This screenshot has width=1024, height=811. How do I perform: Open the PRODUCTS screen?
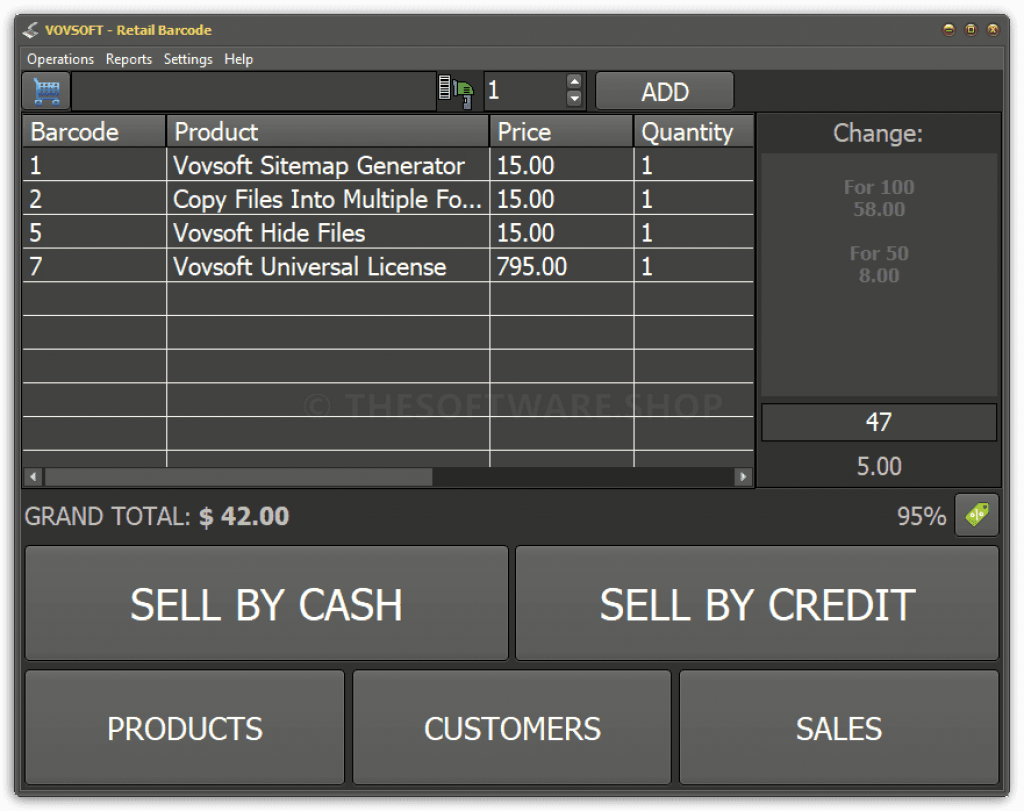click(185, 727)
